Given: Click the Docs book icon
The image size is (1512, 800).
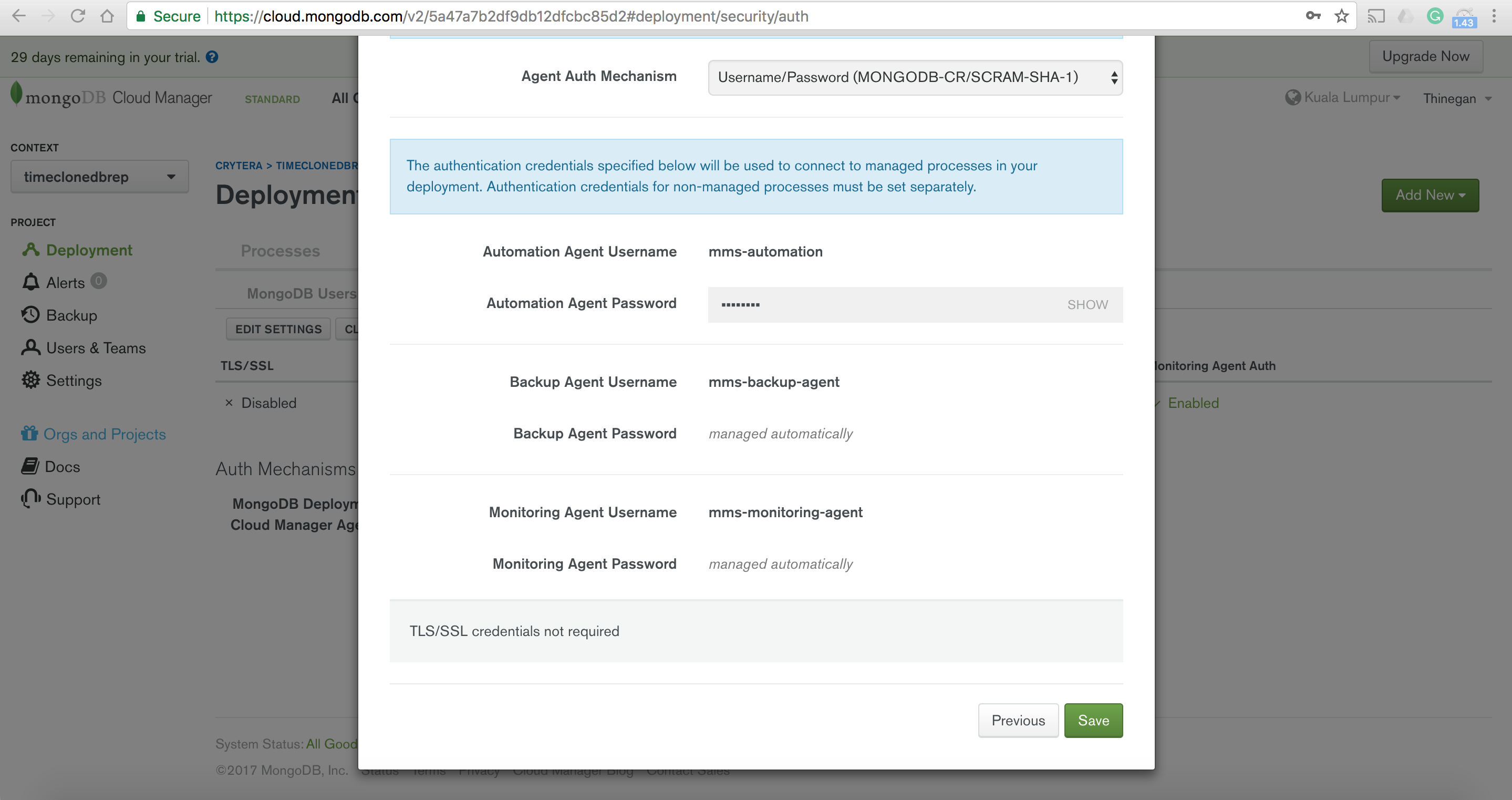Looking at the screenshot, I should click(x=30, y=466).
